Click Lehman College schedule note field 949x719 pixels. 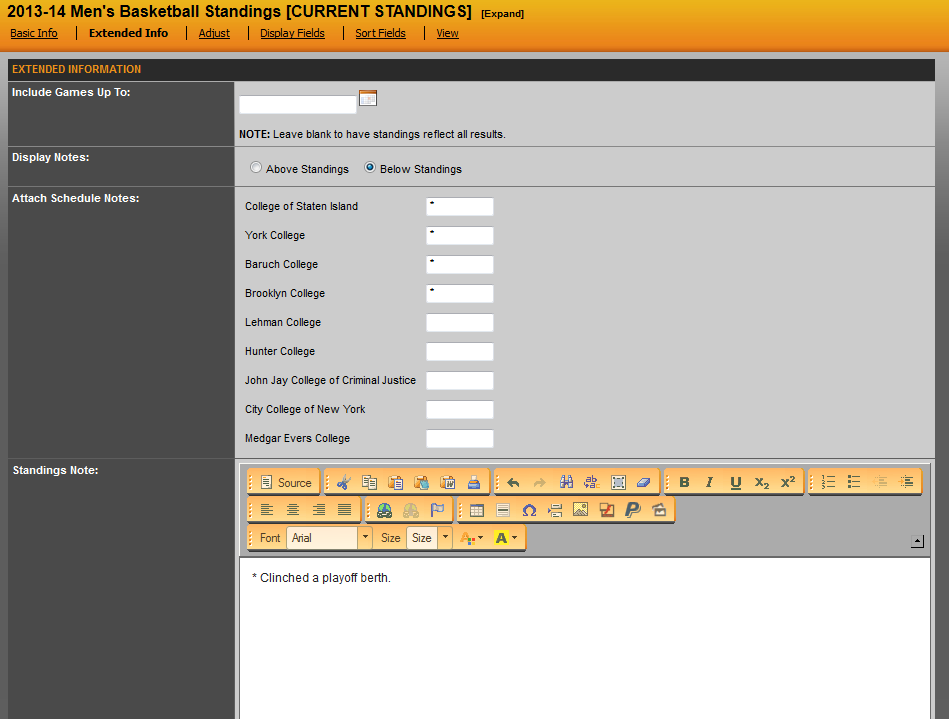(459, 323)
